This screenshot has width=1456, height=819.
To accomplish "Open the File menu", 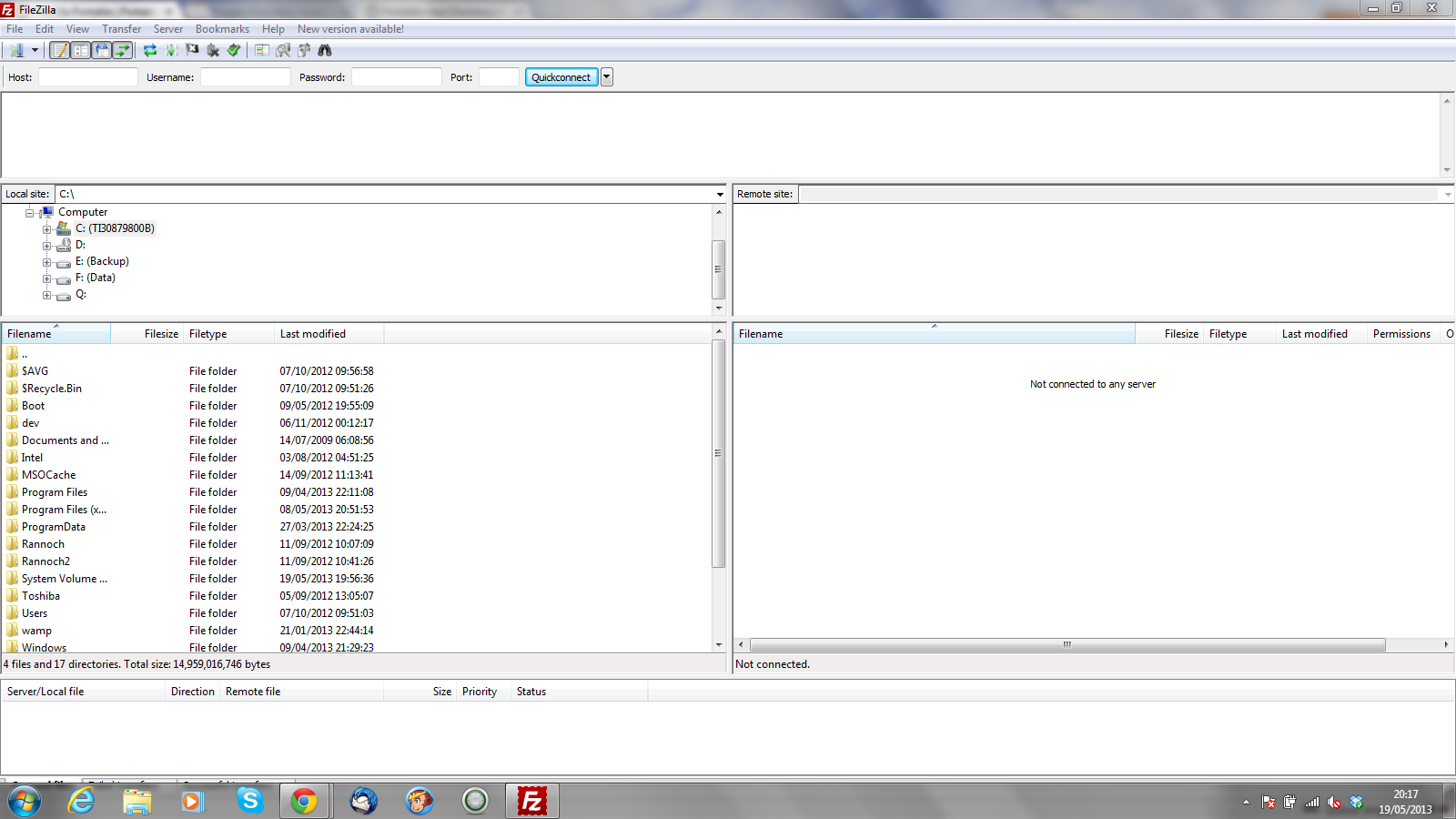I will coord(15,29).
